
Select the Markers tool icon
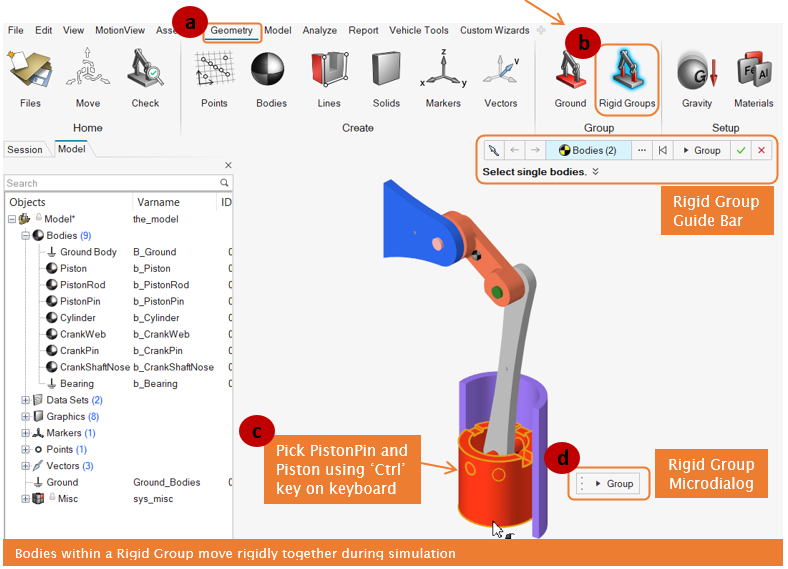tap(443, 73)
